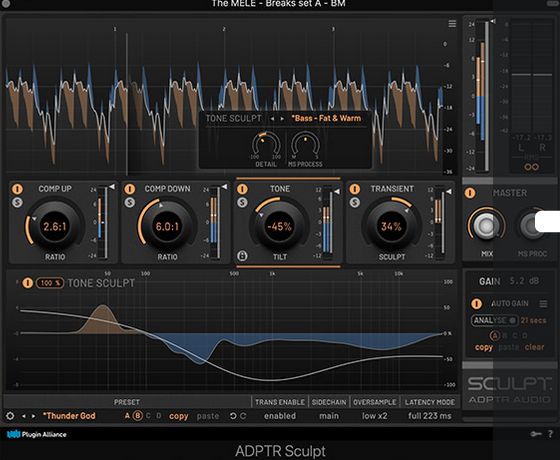Click the undo arrow icon
The image size is (560, 460).
point(233,416)
